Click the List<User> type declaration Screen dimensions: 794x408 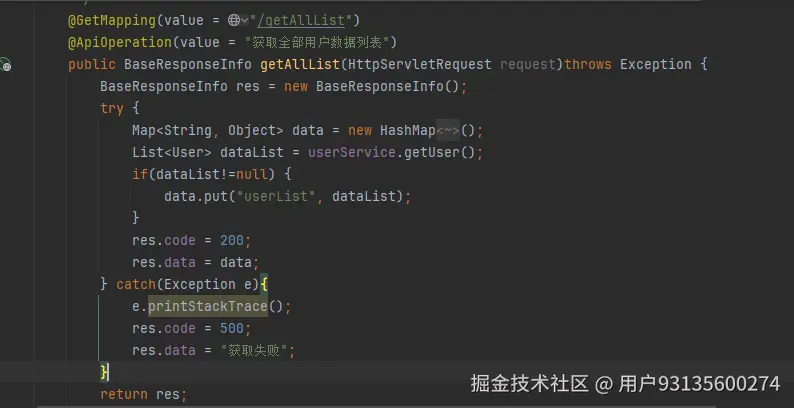point(172,152)
